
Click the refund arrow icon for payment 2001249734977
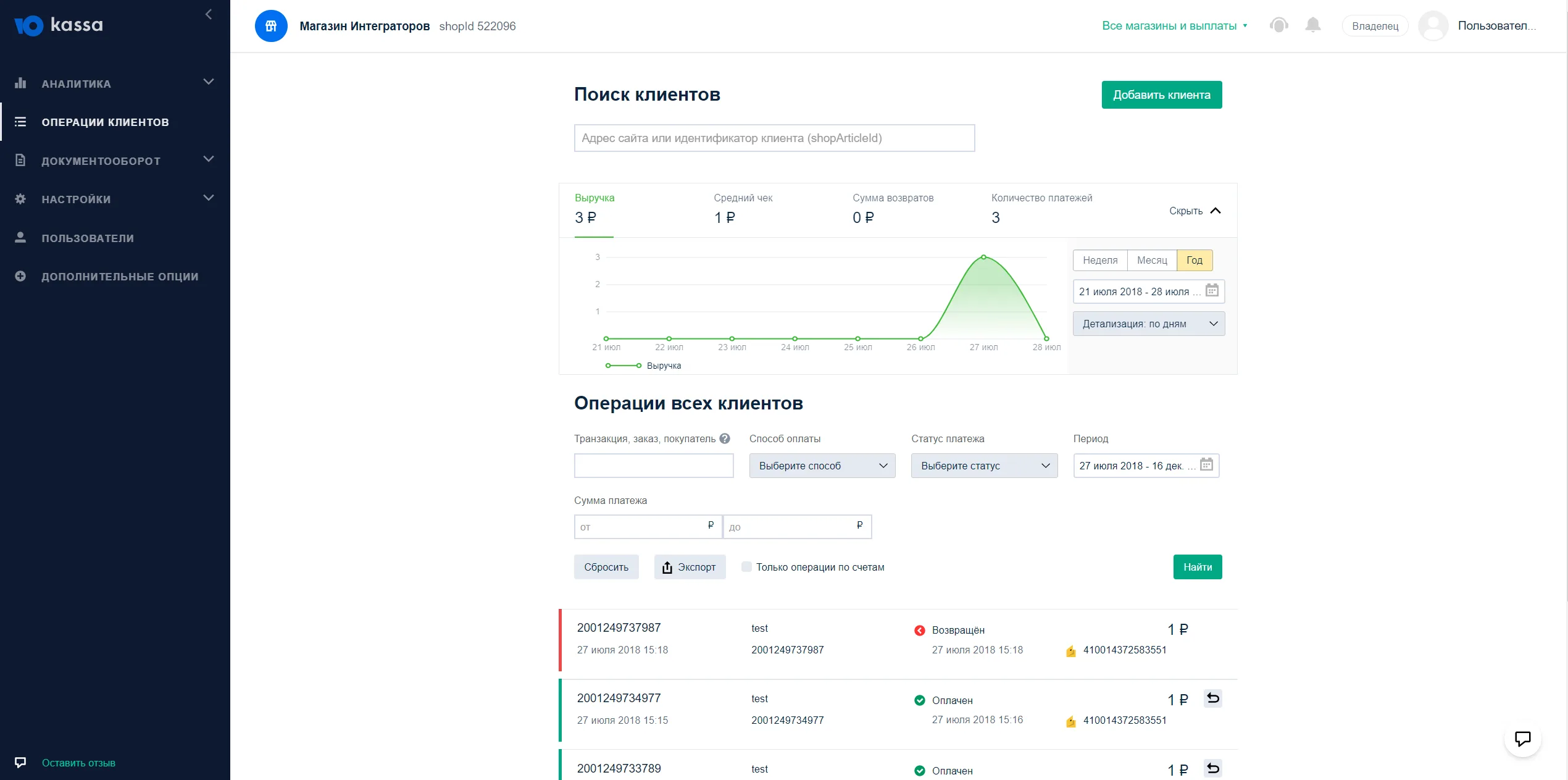click(1212, 698)
